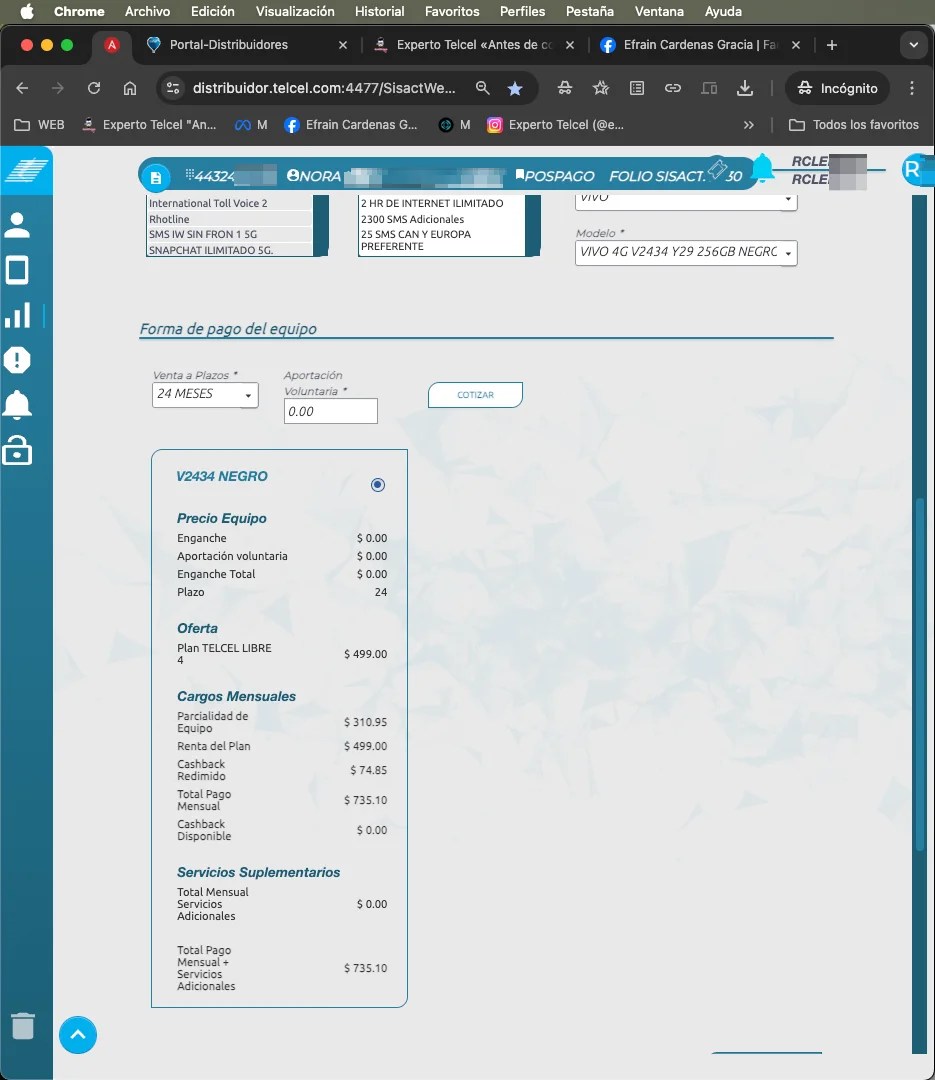Show more bookmarks with double chevron

pos(748,125)
